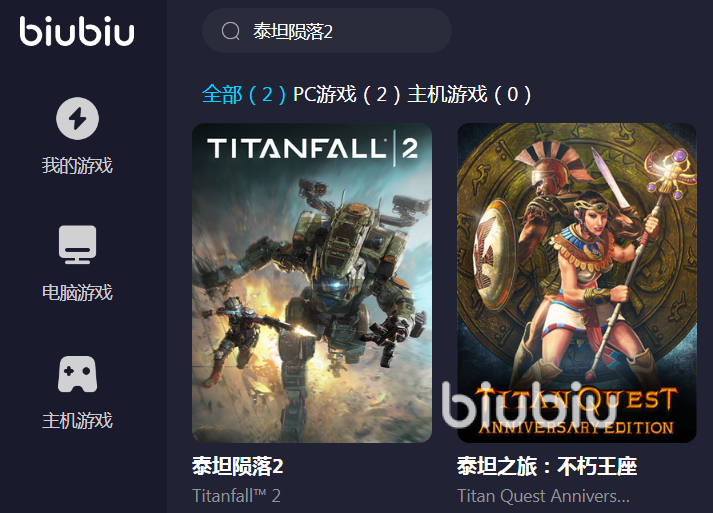Select the gamepad console games icon
Viewport: 713px width, 513px height.
77,374
